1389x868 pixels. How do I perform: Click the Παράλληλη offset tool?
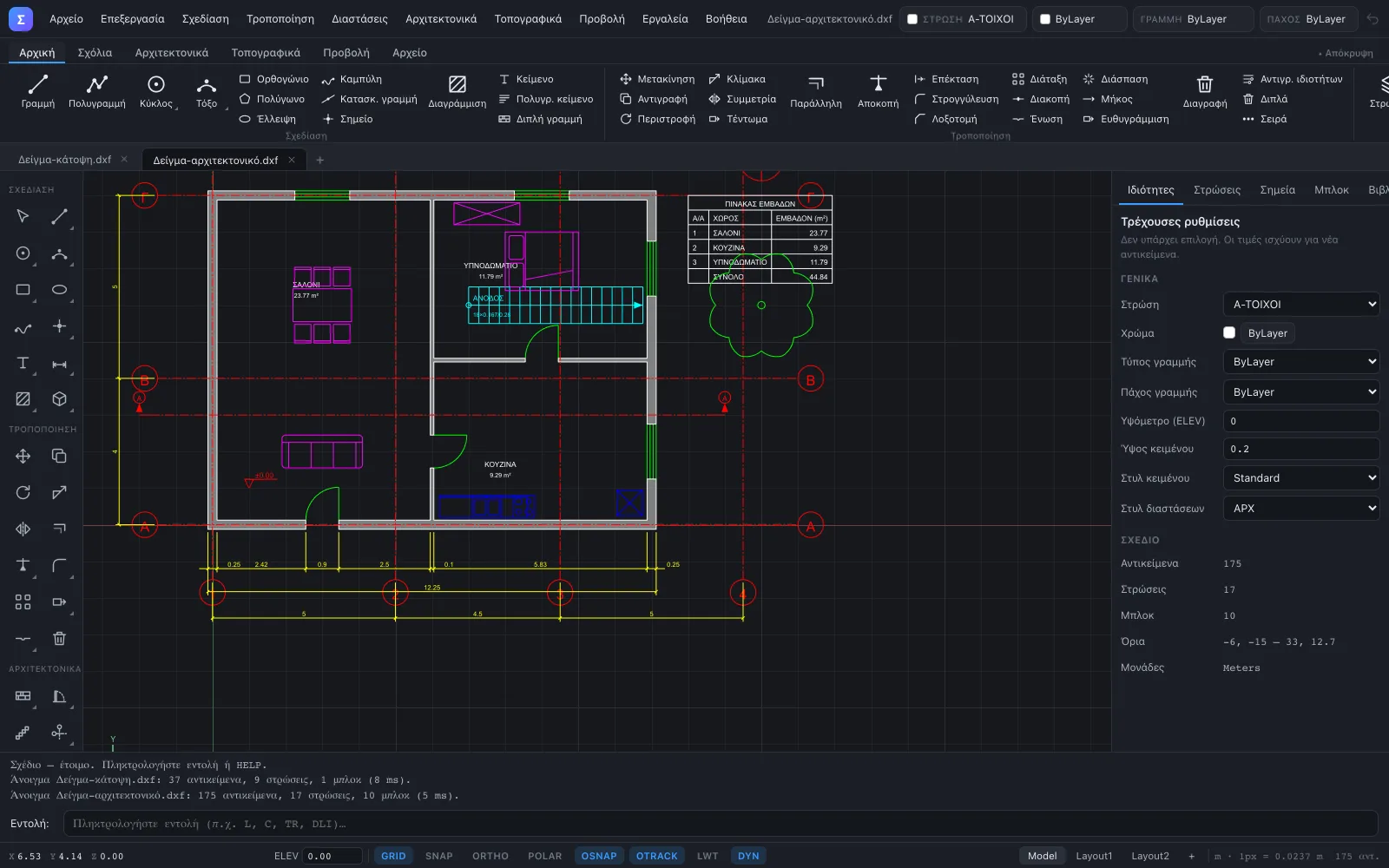pyautogui.click(x=816, y=92)
